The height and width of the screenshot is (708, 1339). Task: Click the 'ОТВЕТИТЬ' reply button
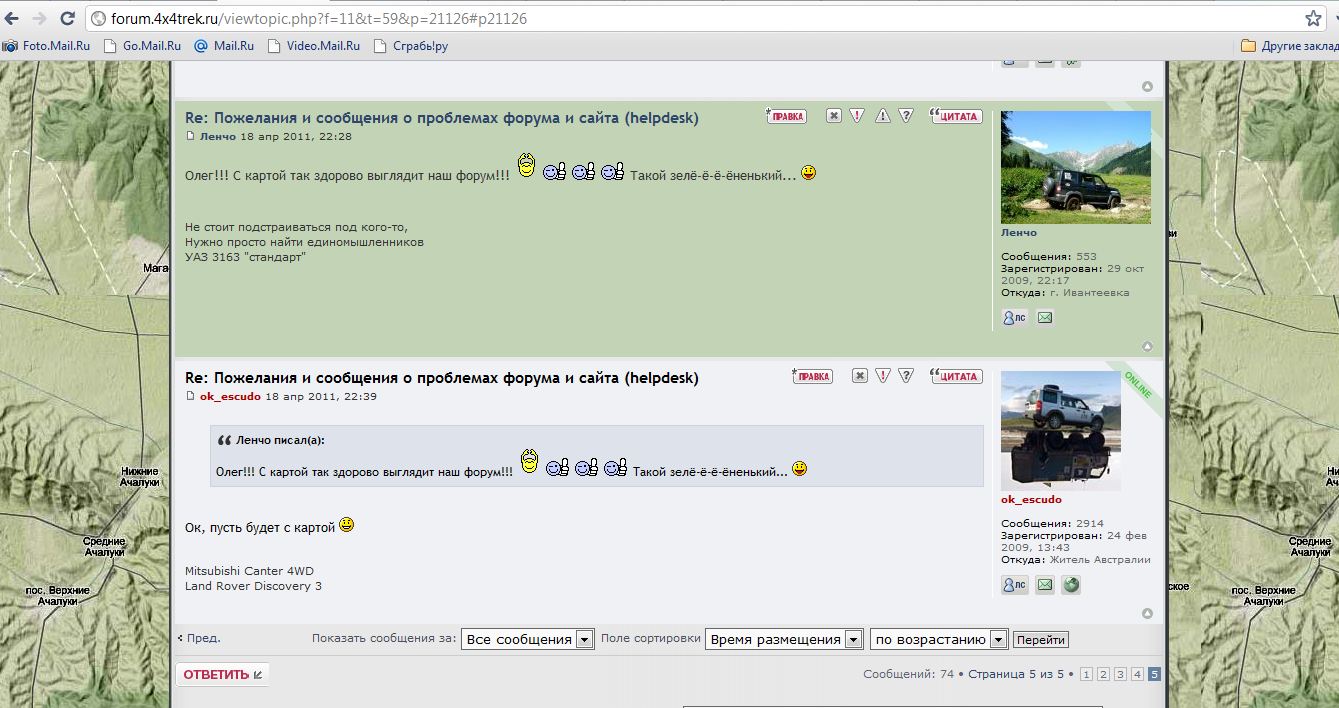pos(222,674)
